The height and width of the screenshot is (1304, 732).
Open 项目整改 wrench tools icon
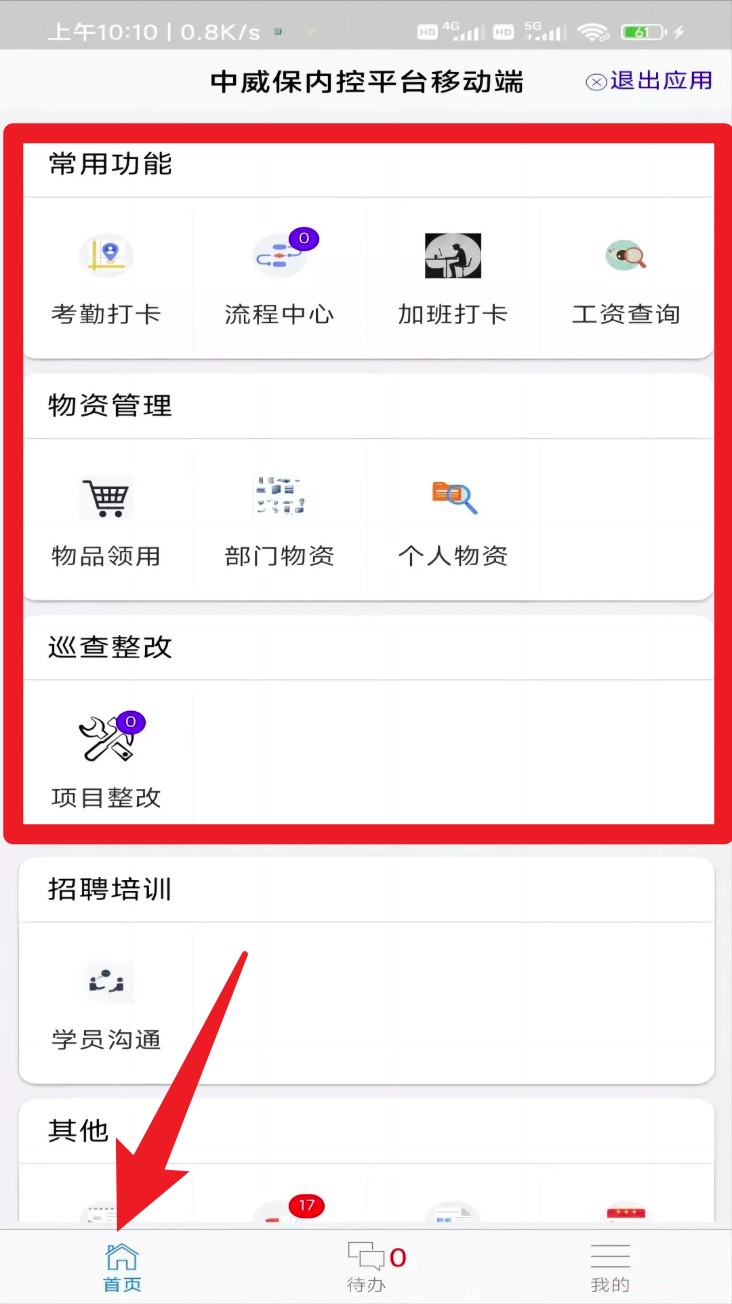click(106, 739)
